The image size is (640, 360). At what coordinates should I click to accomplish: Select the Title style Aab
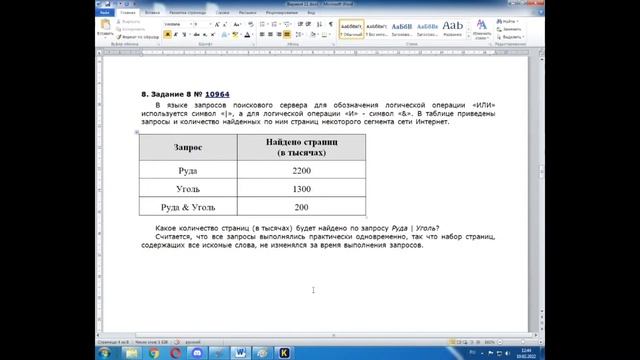click(x=453, y=29)
